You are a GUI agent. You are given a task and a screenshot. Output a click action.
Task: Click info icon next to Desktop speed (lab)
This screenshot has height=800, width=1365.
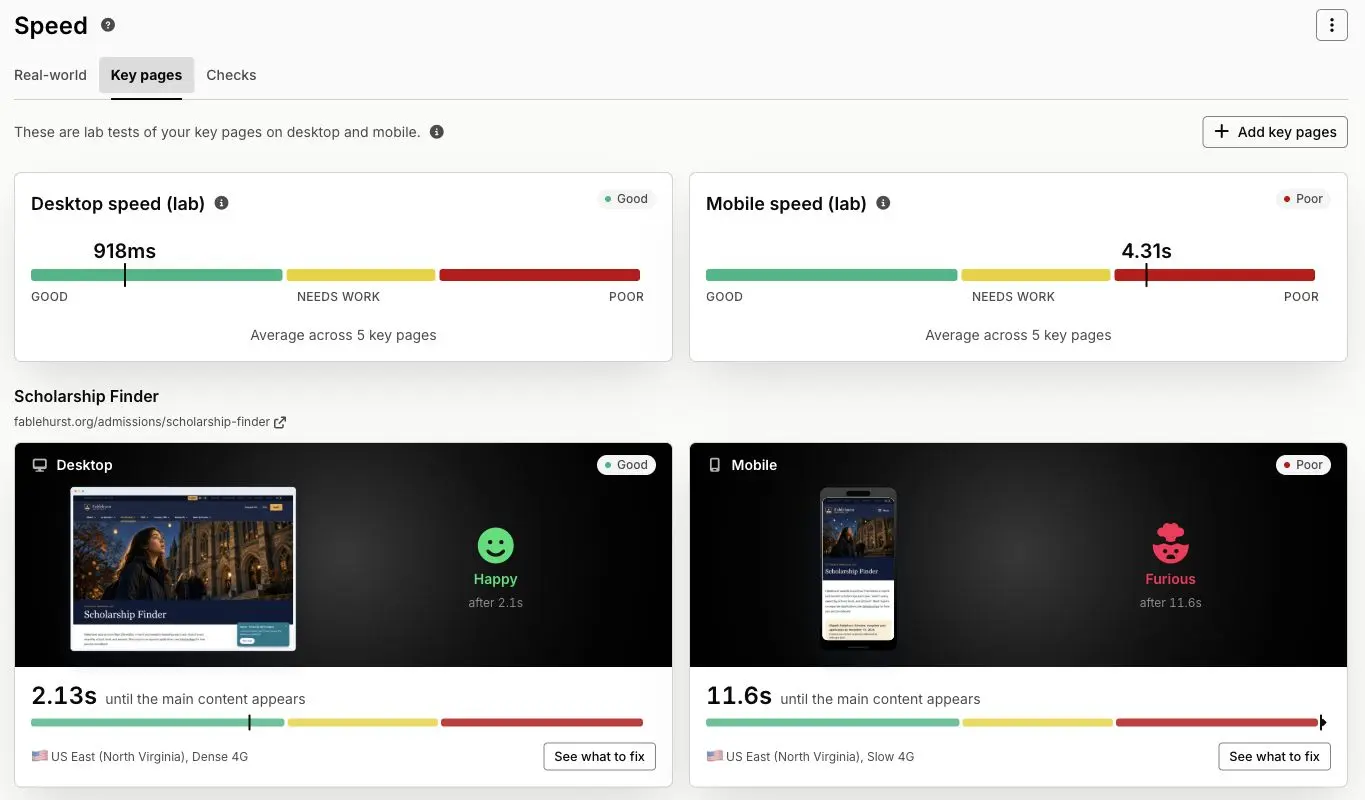pos(222,203)
